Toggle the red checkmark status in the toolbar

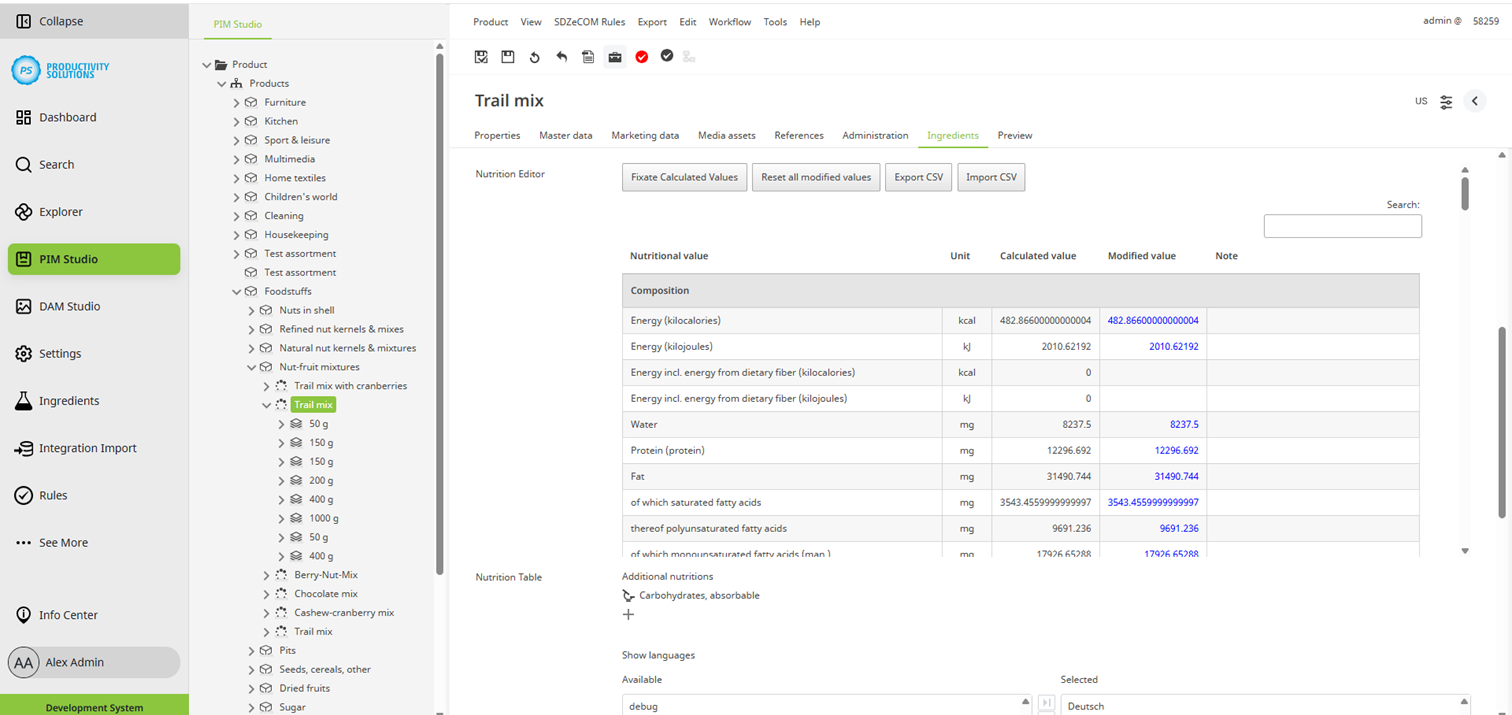point(641,57)
